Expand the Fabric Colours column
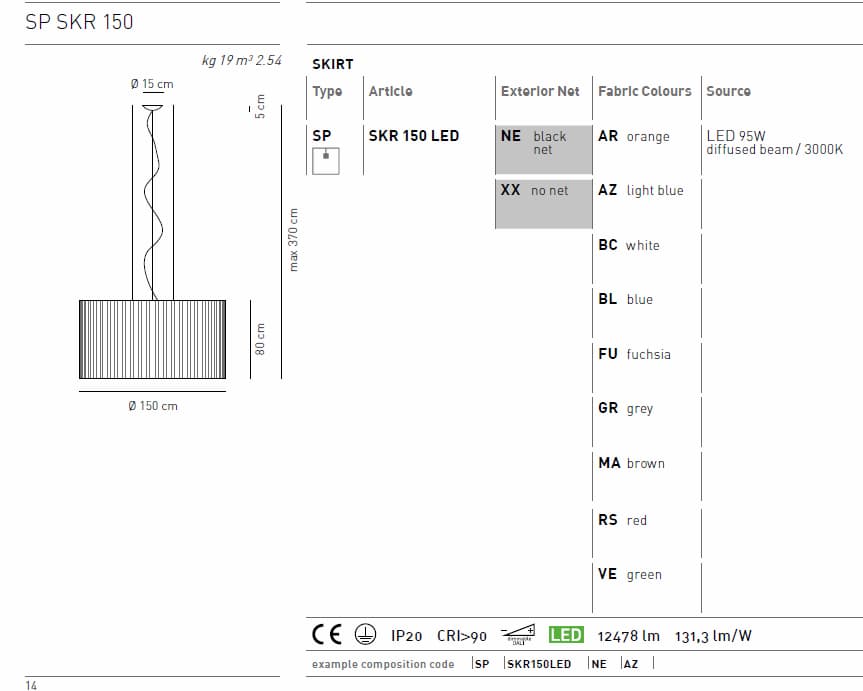 645,90
